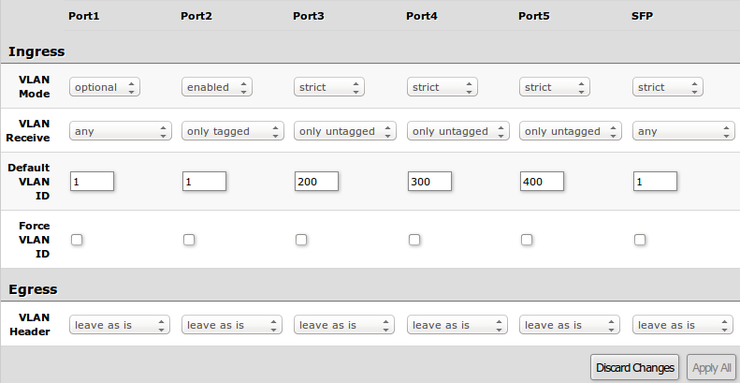Screen dimensions: 740x383
Task: Open Port2 Egress VLAN Header dropdown
Action: [x=232, y=325]
